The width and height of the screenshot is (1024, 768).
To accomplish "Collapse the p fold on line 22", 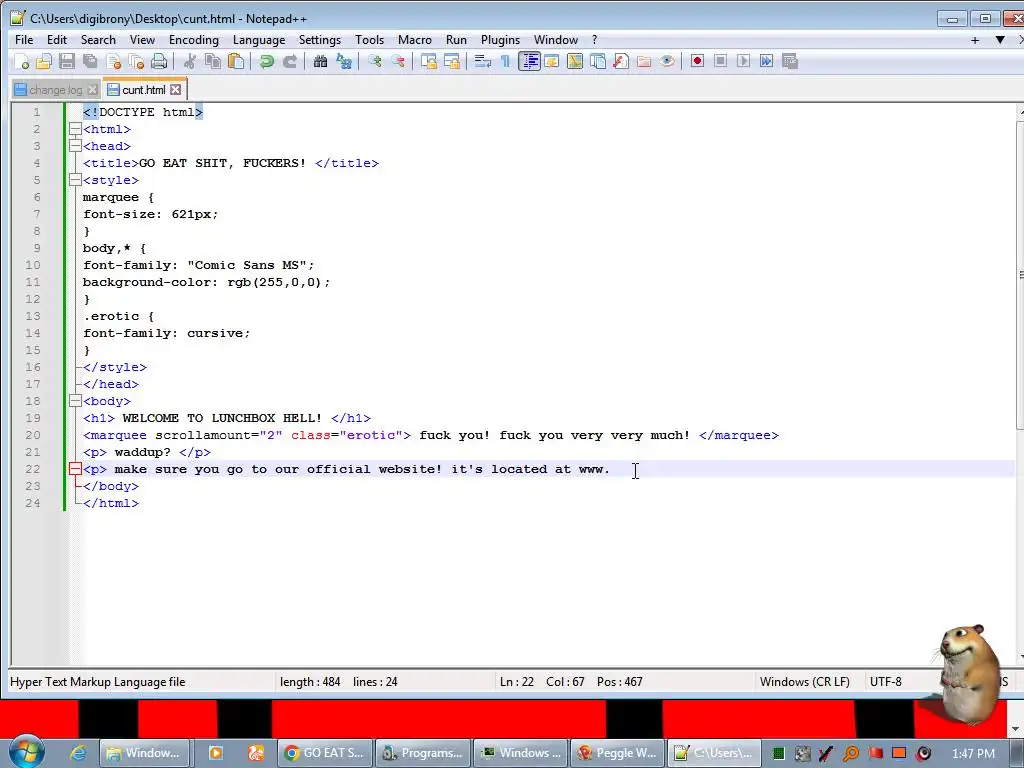I will [75, 469].
